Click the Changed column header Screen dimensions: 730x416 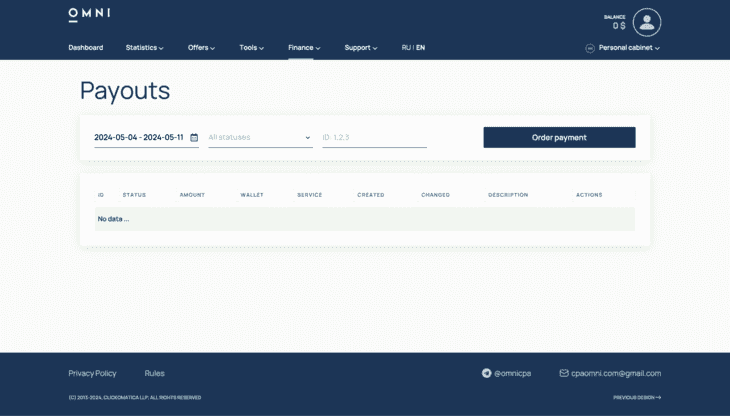pyautogui.click(x=435, y=195)
